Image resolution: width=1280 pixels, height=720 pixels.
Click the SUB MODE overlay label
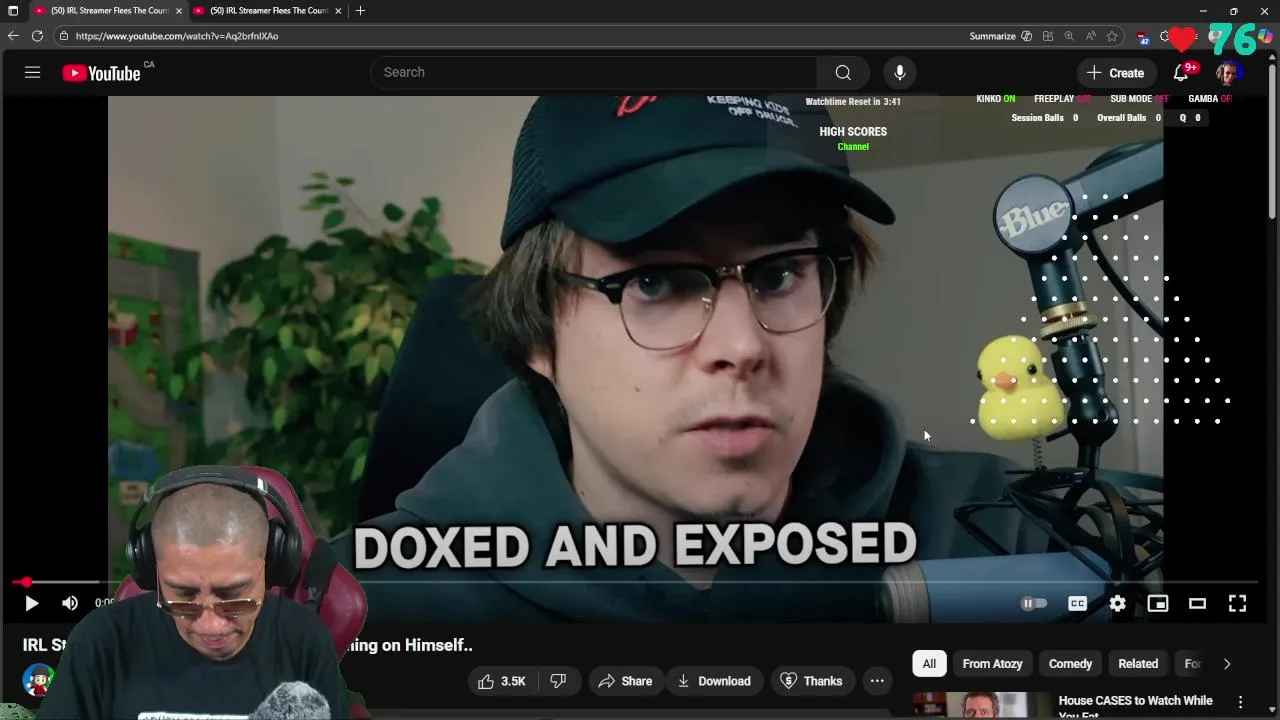tap(1139, 99)
